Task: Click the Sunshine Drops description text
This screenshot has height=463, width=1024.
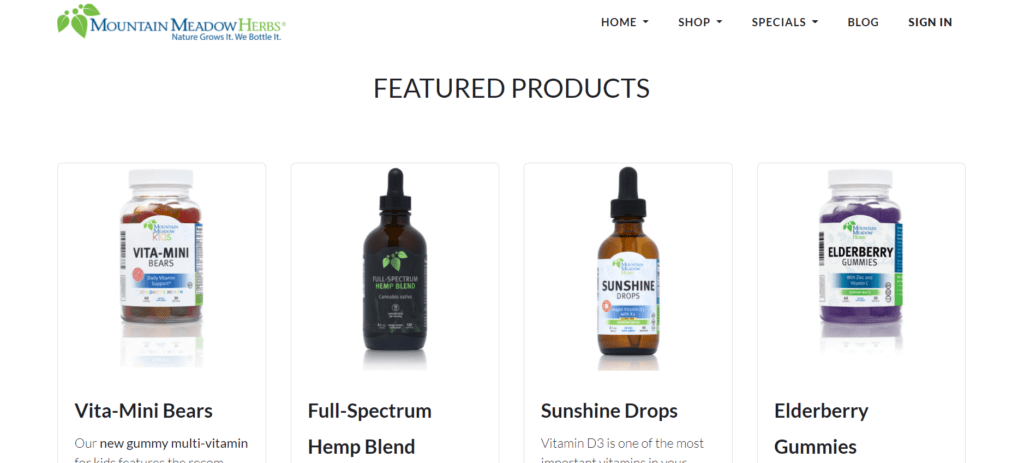Action: [622, 452]
